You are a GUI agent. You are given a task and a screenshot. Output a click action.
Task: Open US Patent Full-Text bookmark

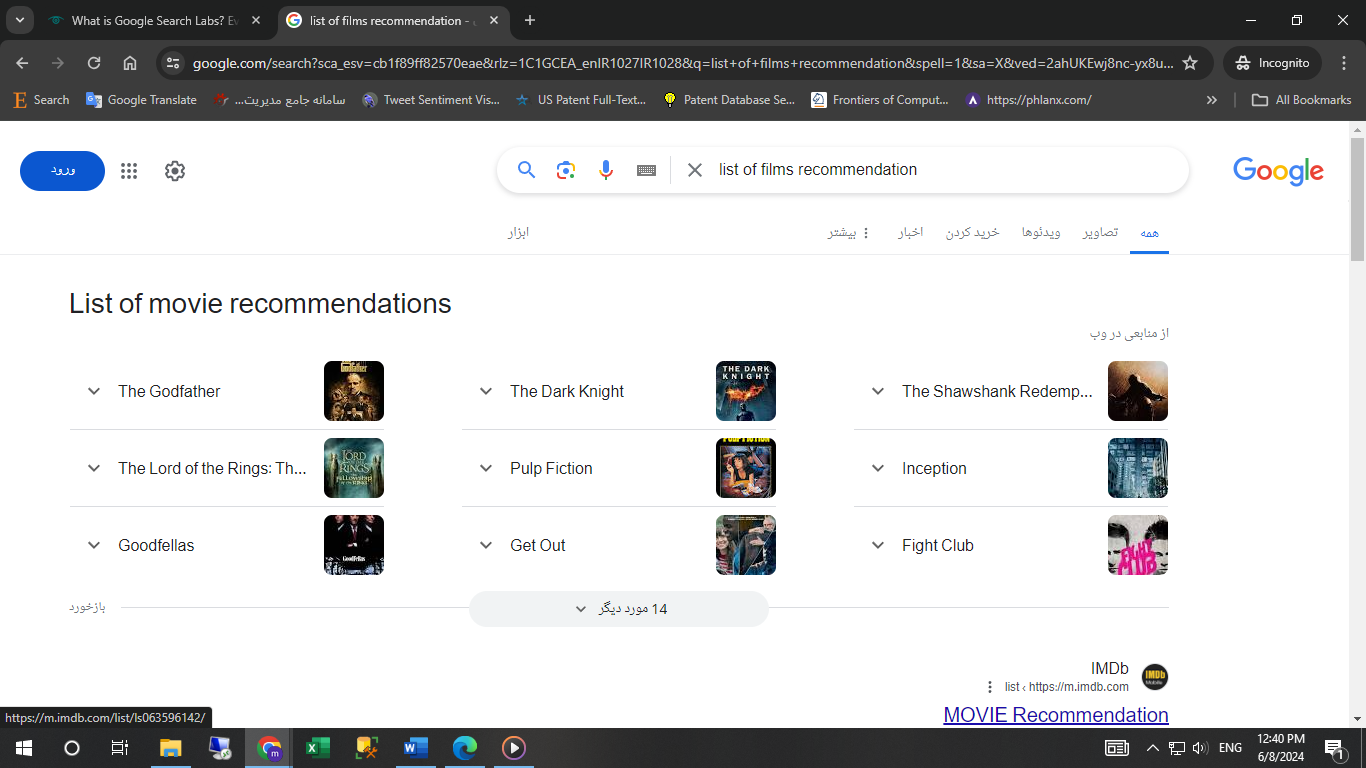tap(581, 100)
